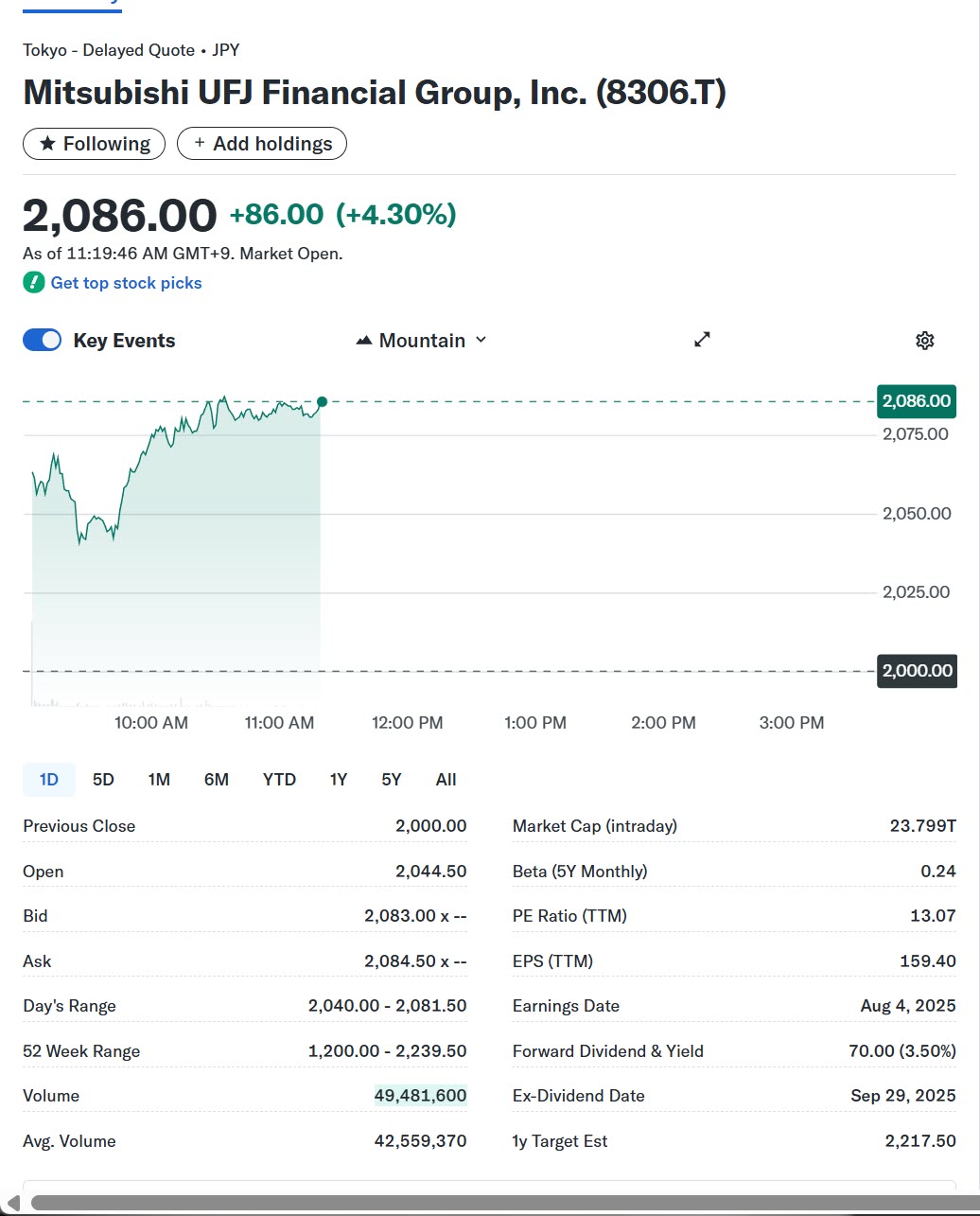Click the Forward Dividend & Yield value 70.00 (3.50%)

(902, 1051)
